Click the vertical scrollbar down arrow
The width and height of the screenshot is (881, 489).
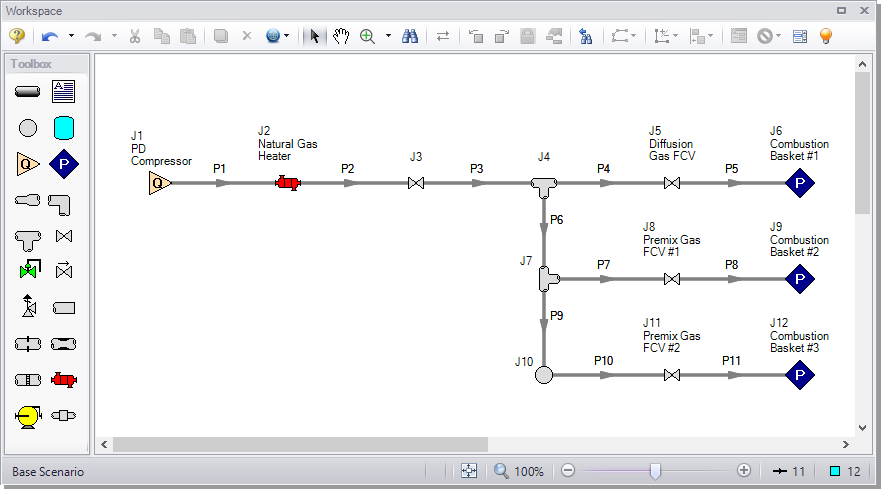pos(862,428)
